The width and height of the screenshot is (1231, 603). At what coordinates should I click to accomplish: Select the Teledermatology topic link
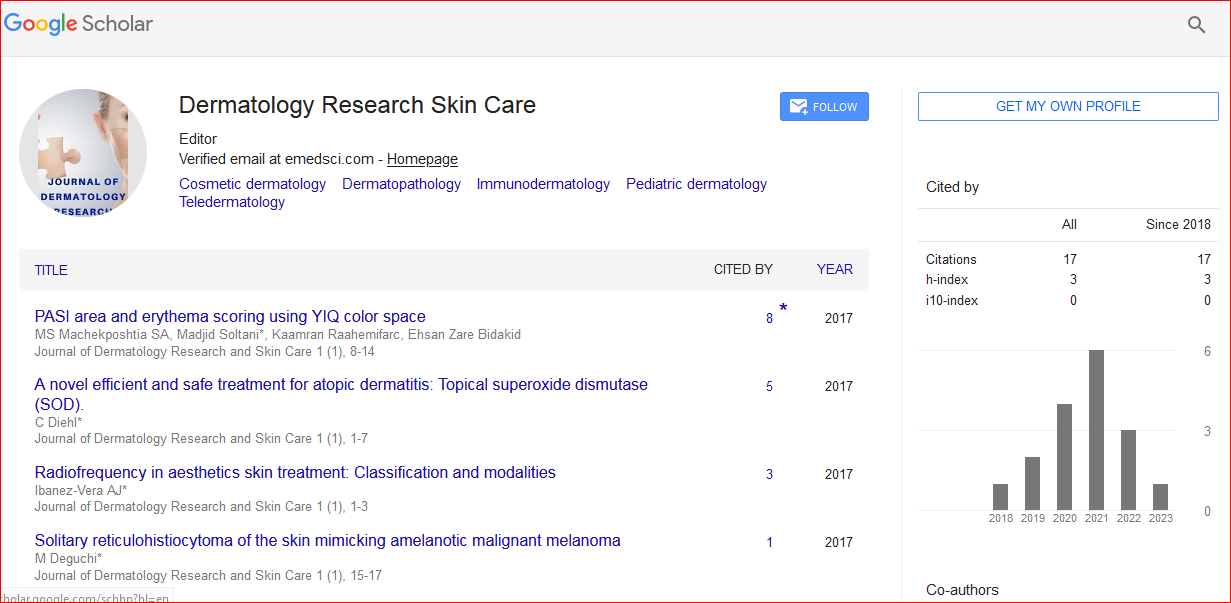(x=232, y=202)
